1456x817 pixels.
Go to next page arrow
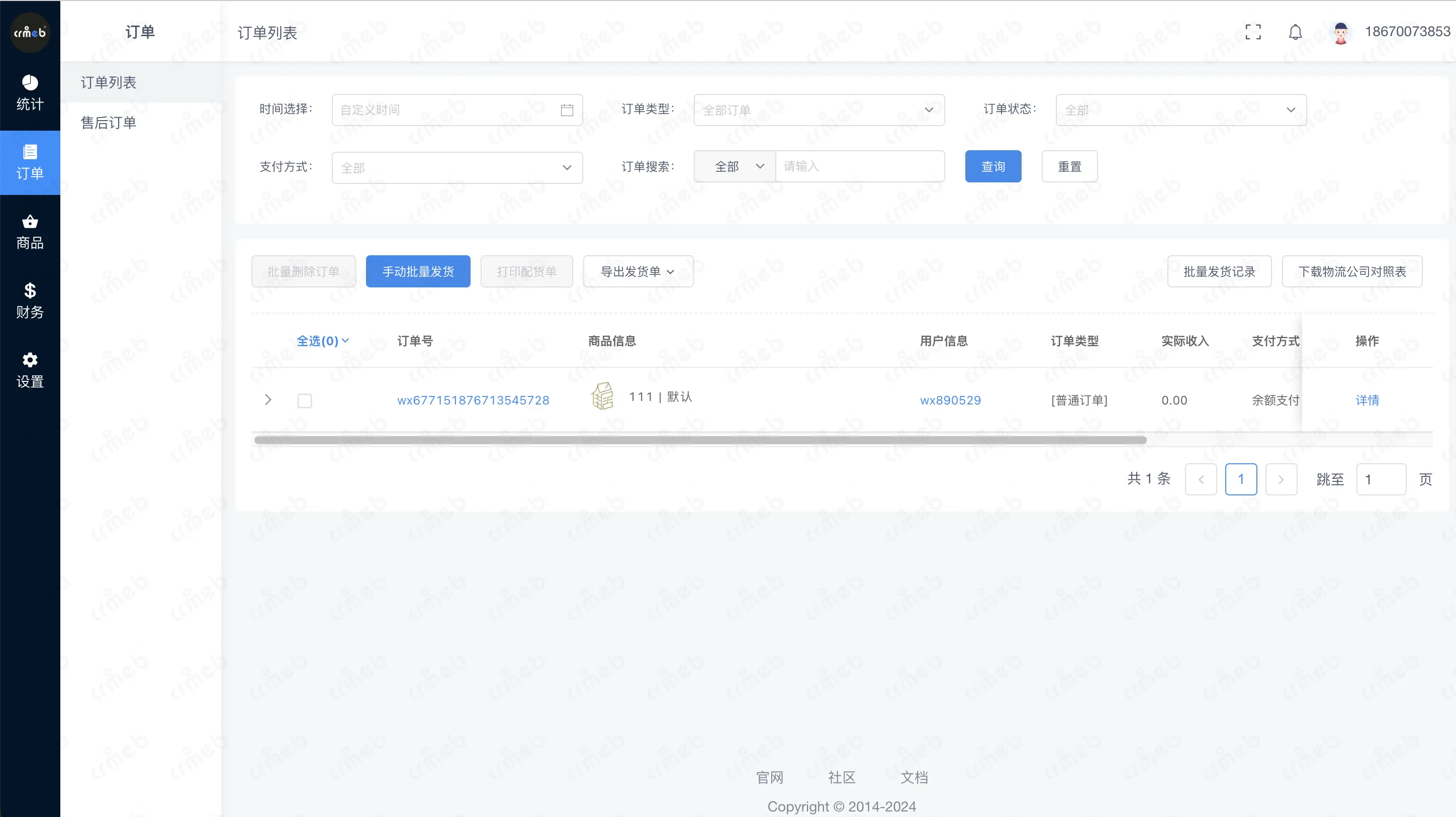pyautogui.click(x=1281, y=480)
